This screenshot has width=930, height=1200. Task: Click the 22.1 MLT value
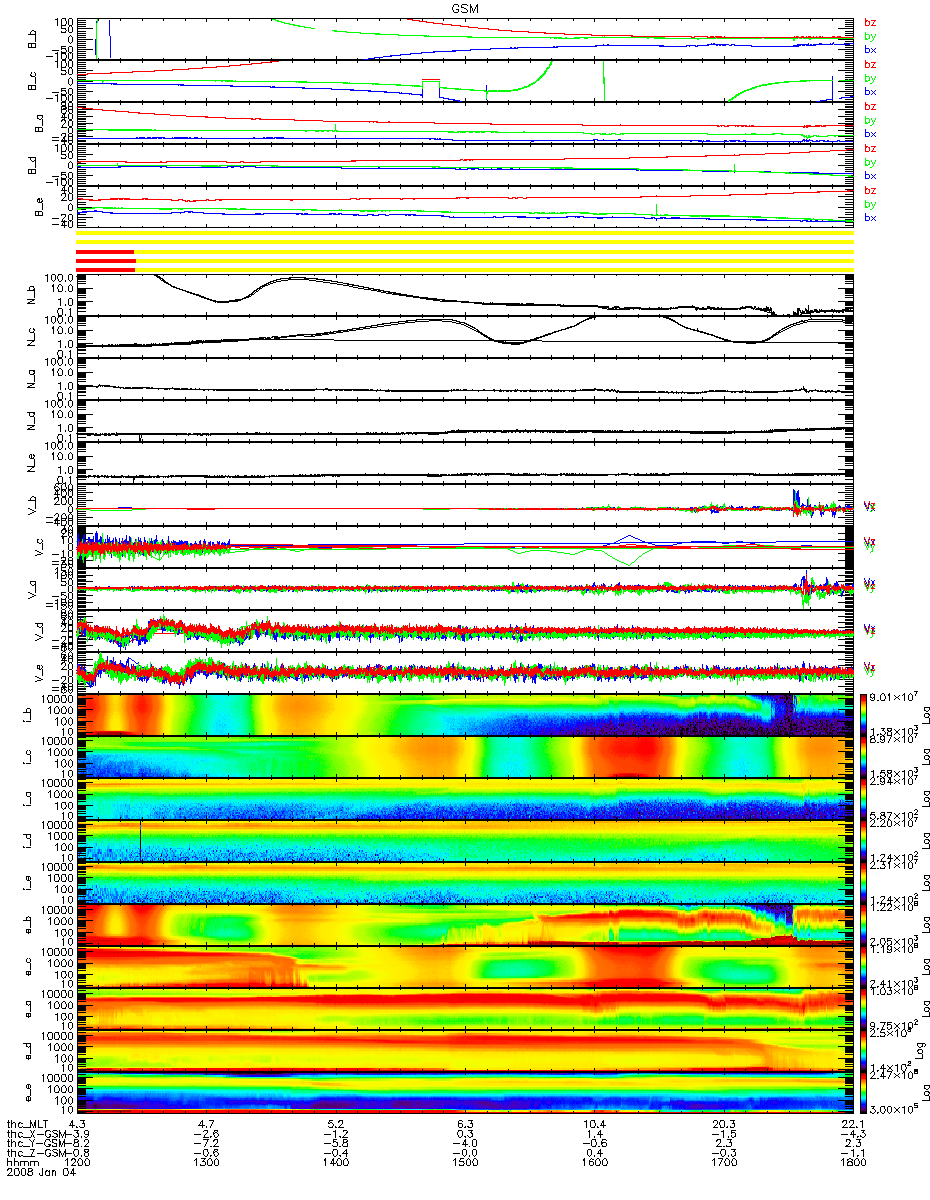pos(853,1125)
